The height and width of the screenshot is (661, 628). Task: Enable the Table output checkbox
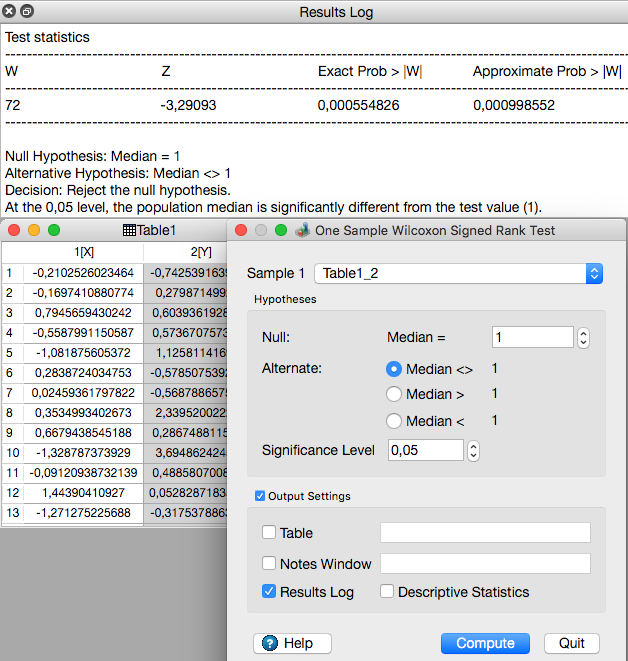(x=269, y=533)
